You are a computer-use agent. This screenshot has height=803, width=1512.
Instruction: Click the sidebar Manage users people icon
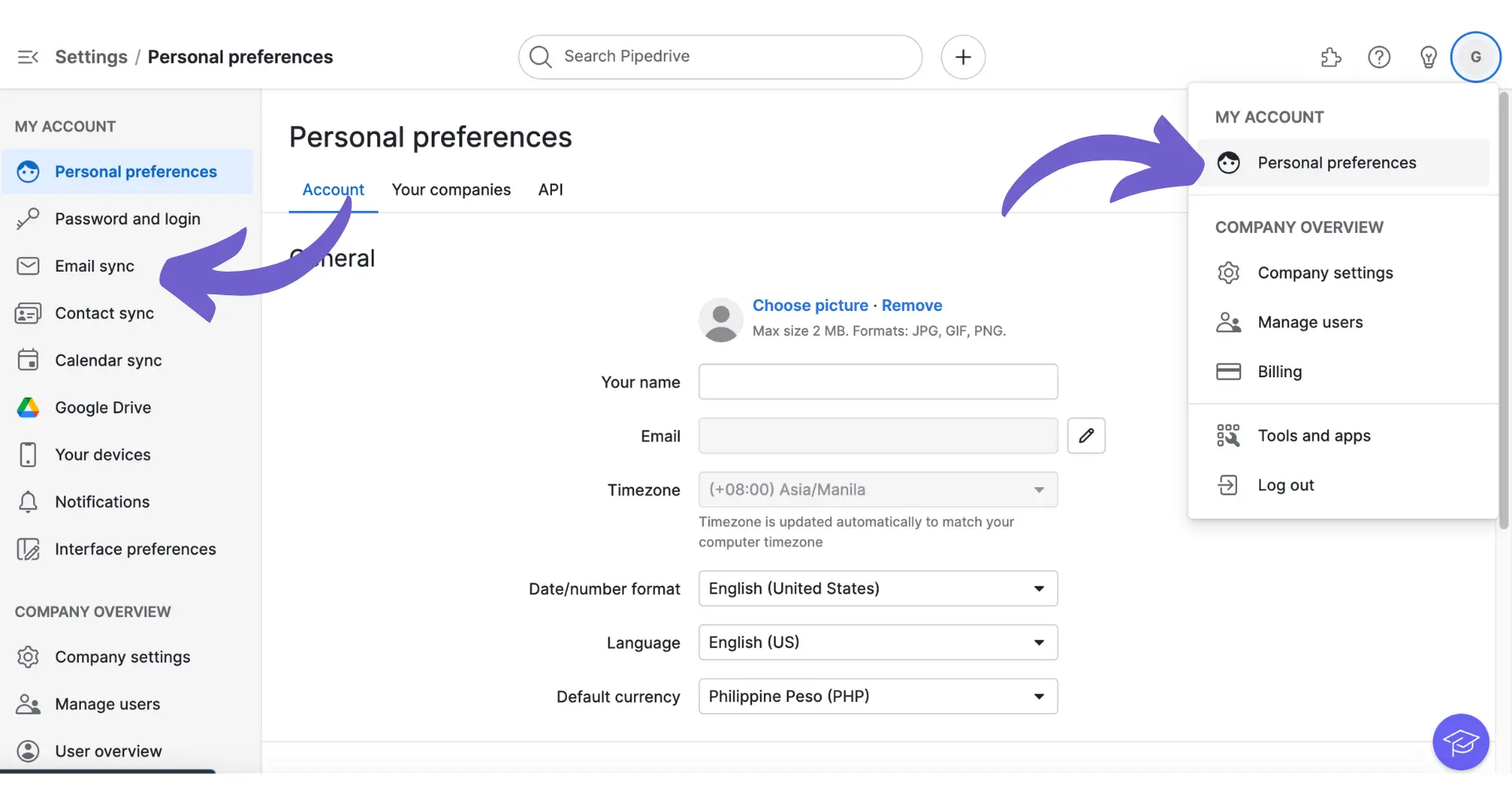(28, 704)
